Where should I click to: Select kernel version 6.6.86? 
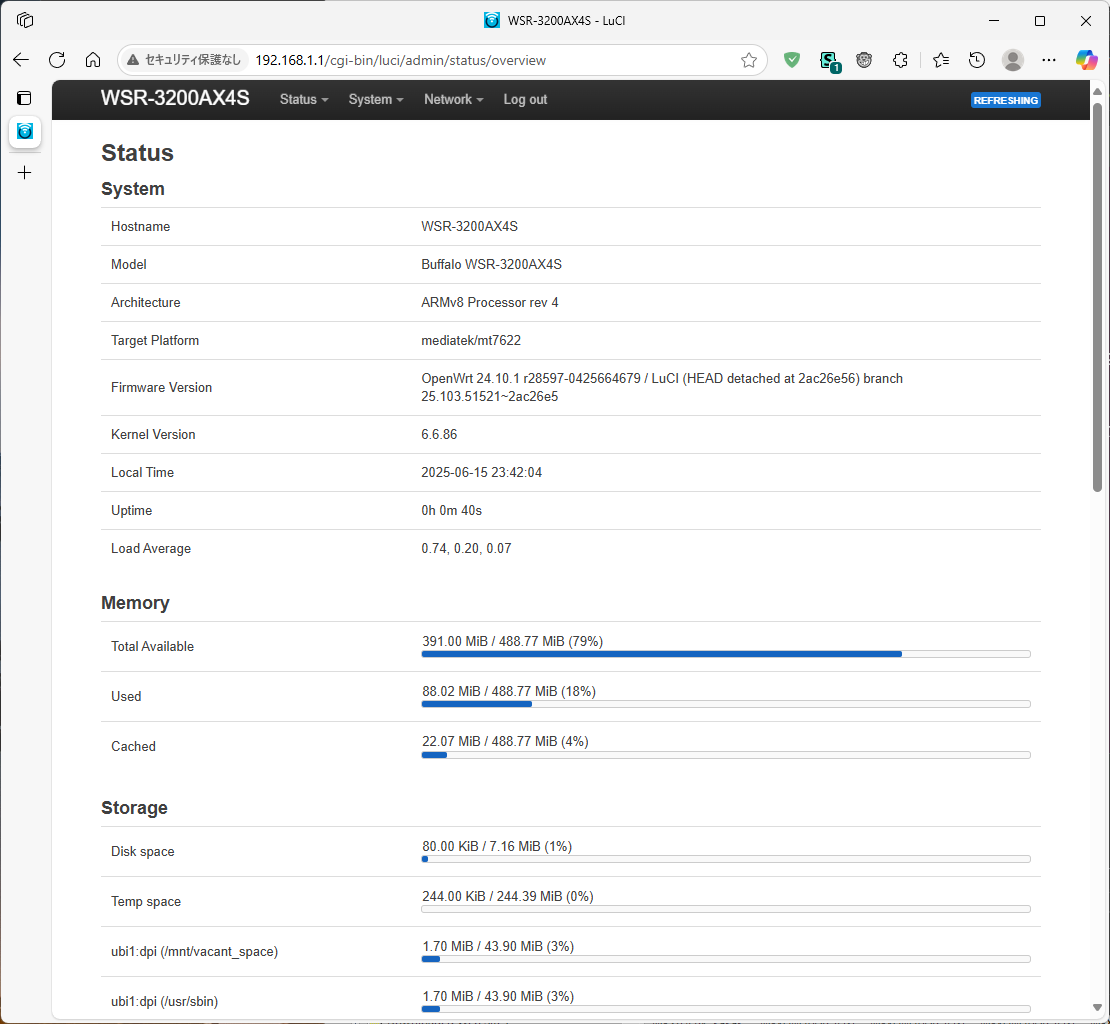tap(439, 435)
